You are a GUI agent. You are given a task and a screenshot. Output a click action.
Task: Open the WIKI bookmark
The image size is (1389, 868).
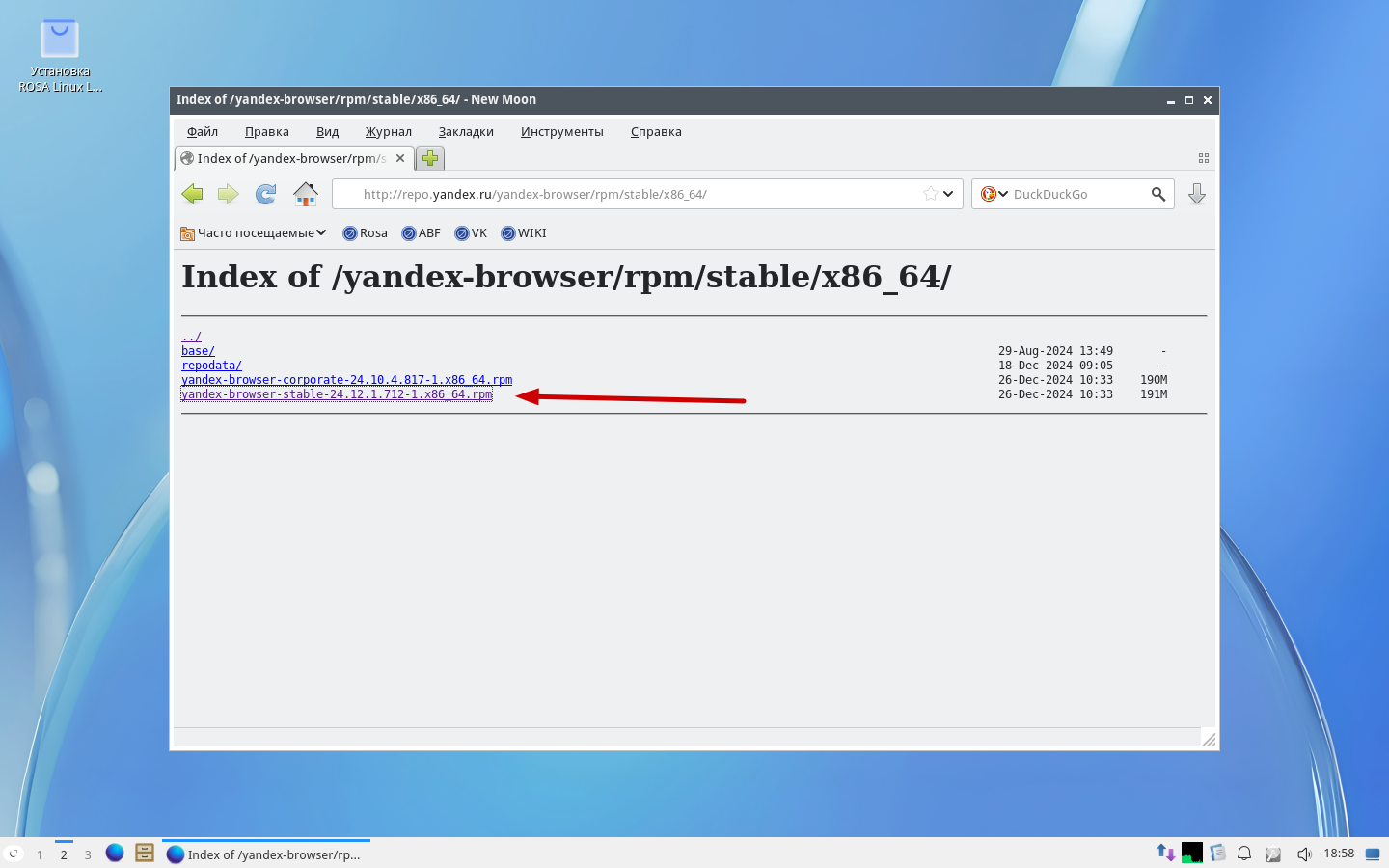(x=524, y=233)
